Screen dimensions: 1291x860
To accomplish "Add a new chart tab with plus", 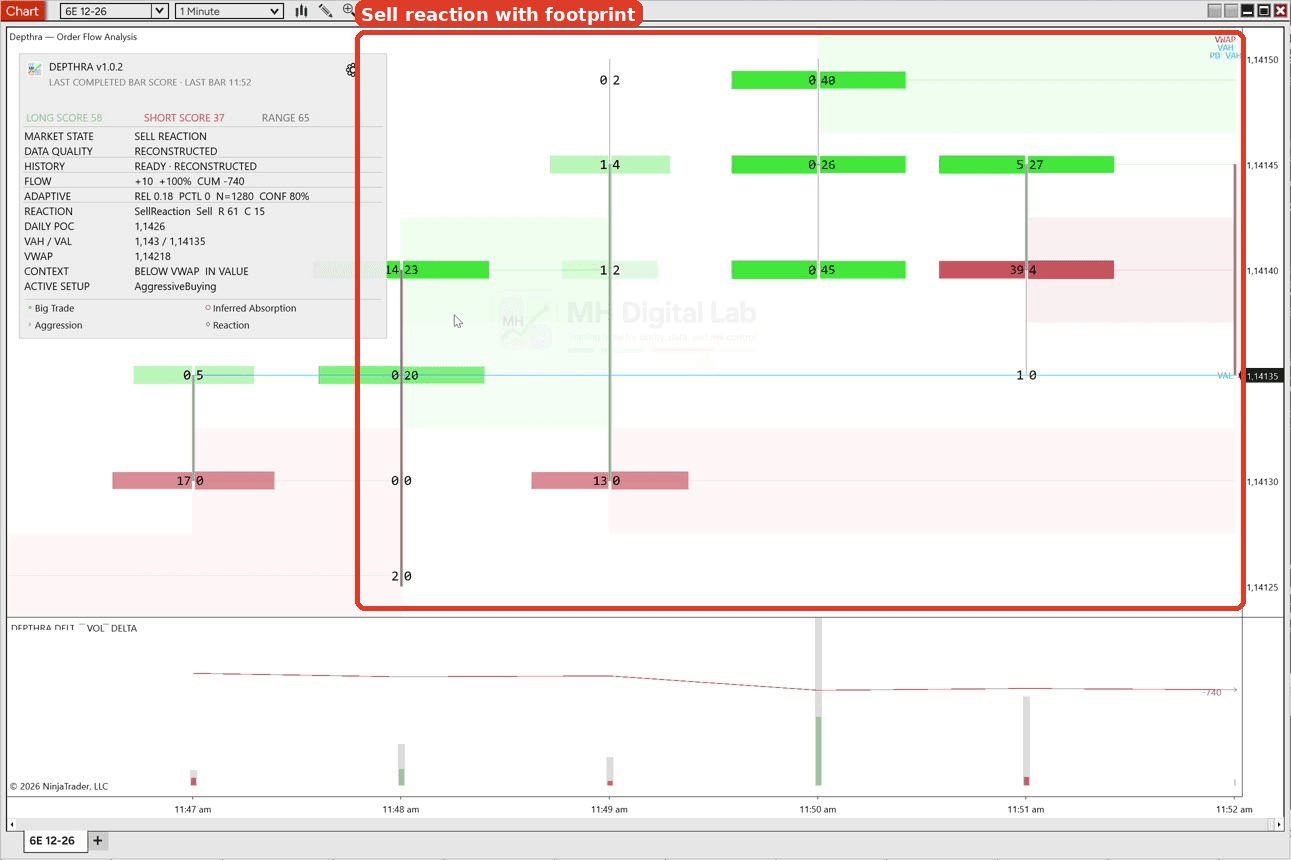I will click(98, 841).
